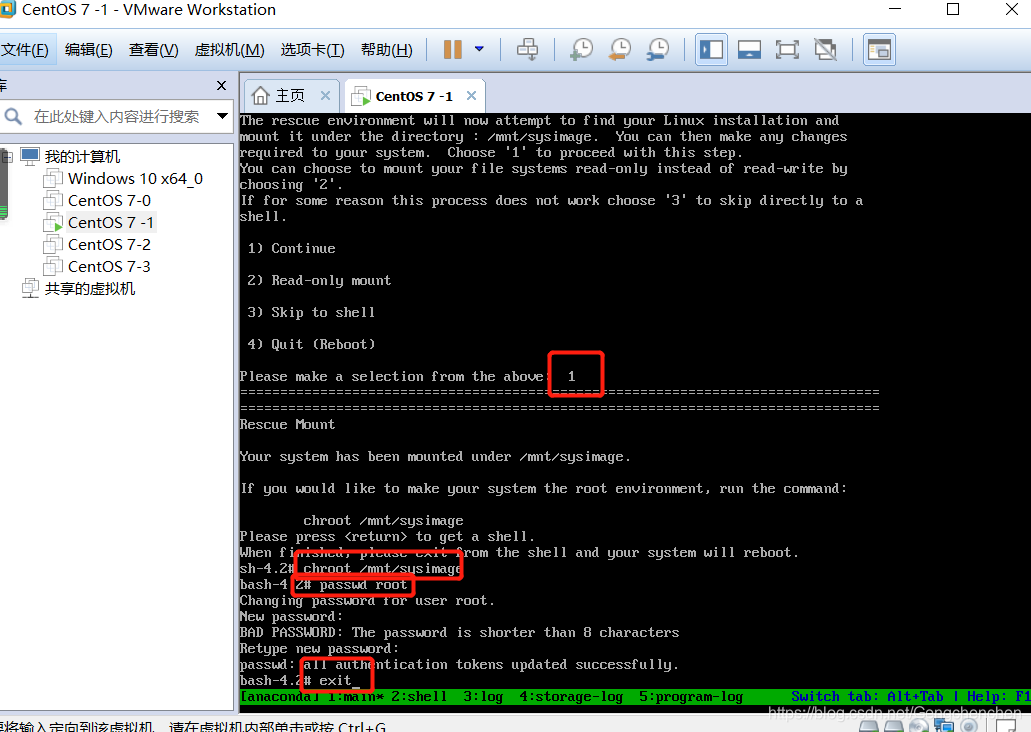The height and width of the screenshot is (732, 1031).
Task: Click Send Ctrl+Alt+Del toolbar icon
Action: (527, 49)
